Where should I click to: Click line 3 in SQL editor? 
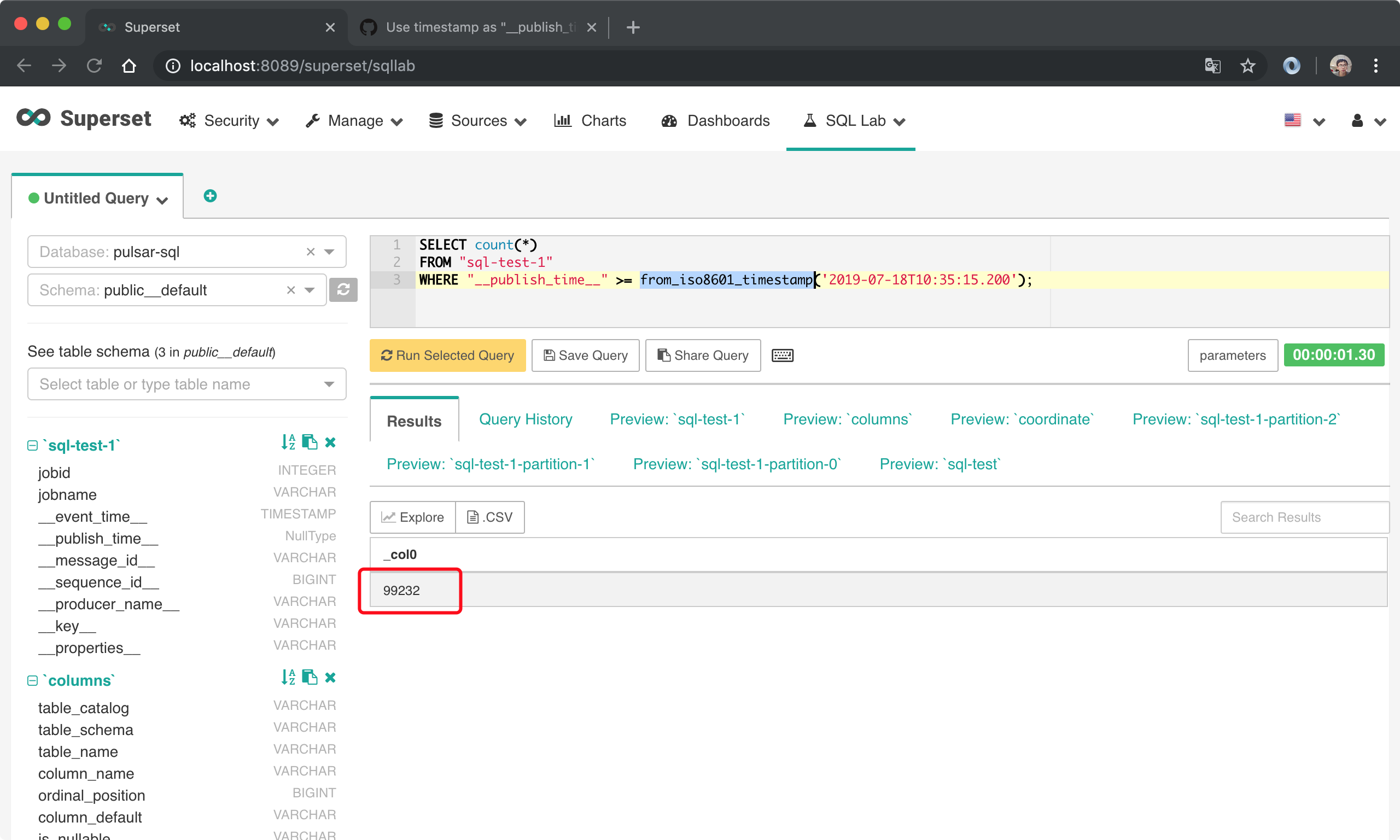point(902,279)
